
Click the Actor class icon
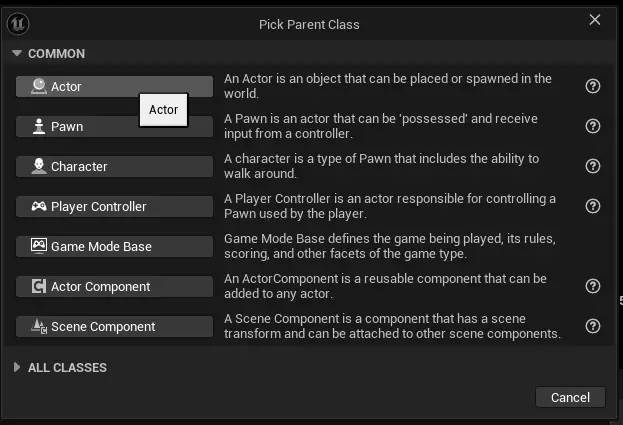pyautogui.click(x=38, y=87)
